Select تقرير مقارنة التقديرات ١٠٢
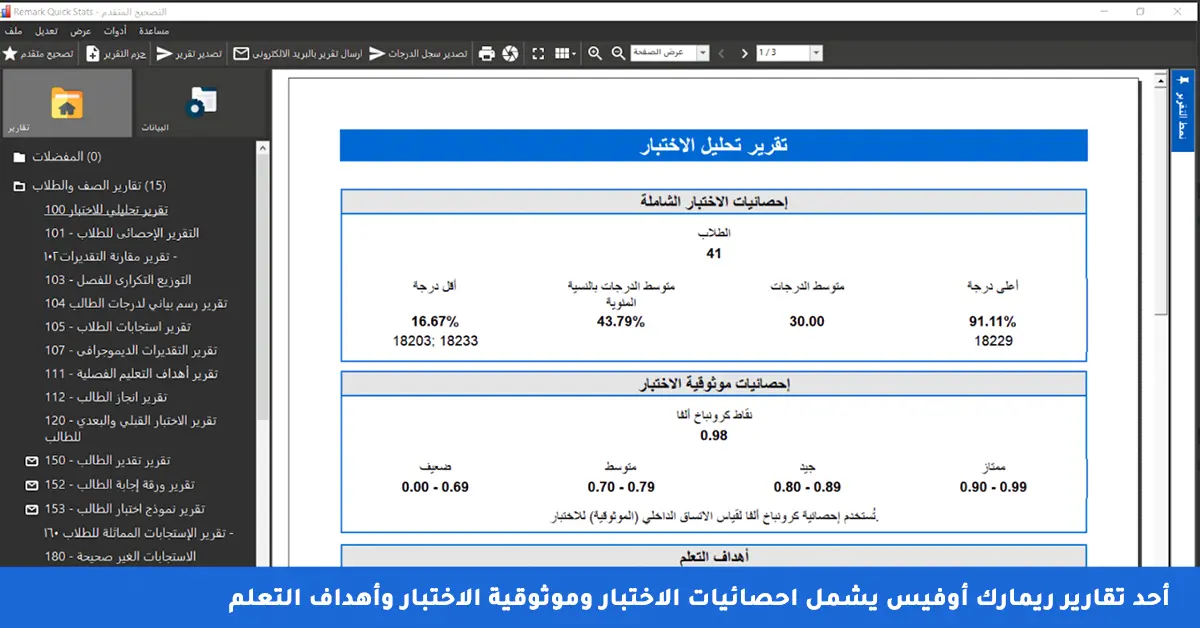 [x=111, y=256]
